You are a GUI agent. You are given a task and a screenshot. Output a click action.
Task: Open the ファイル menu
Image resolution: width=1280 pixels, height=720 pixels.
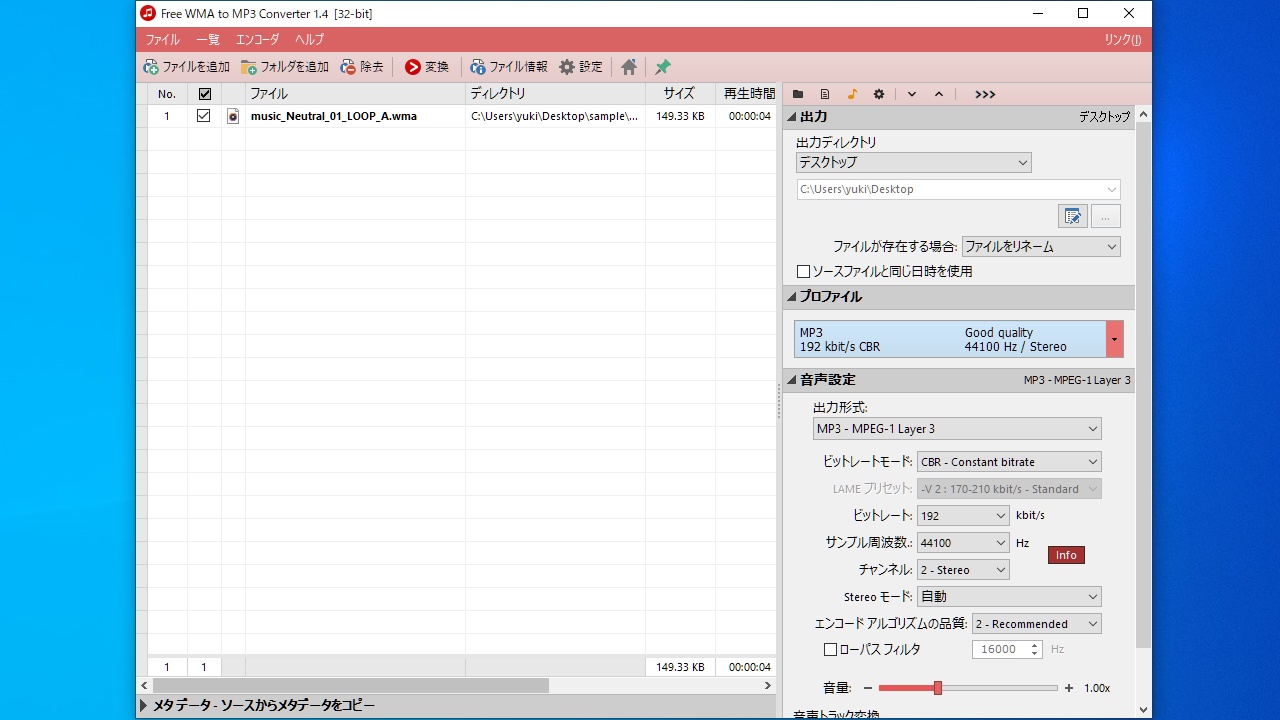point(163,40)
